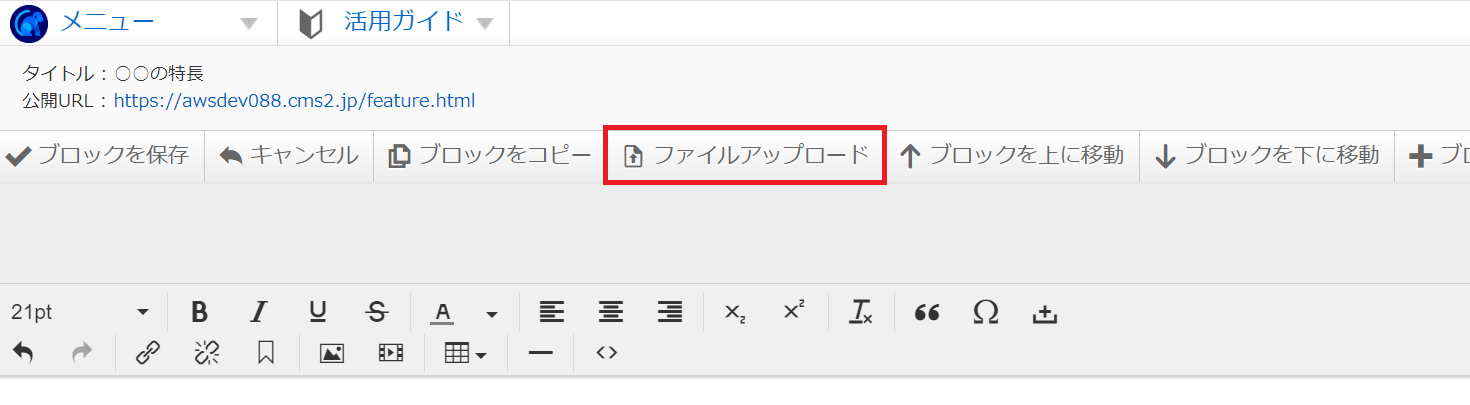
Task: Underline the selected text
Action: tap(318, 313)
